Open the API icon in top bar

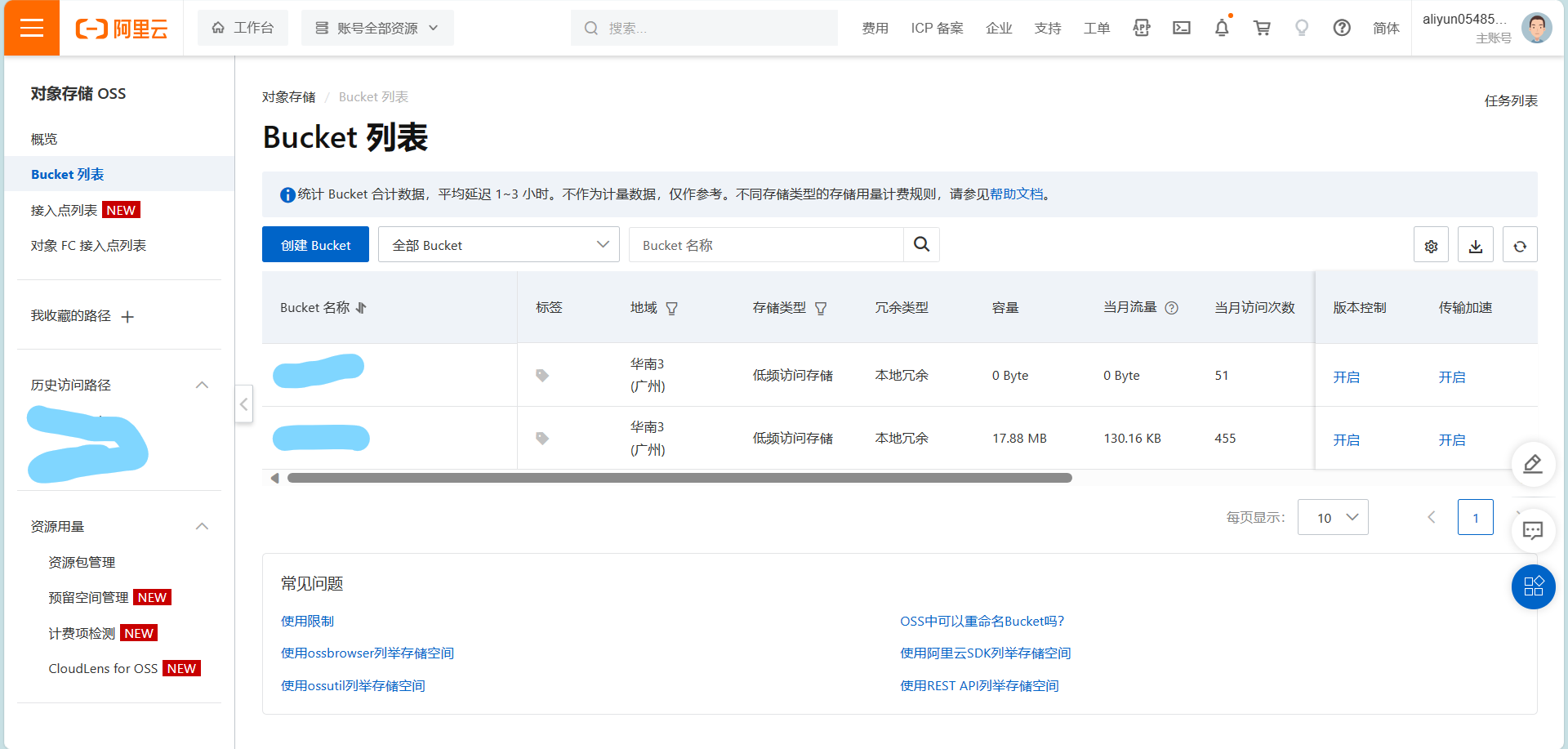[1142, 28]
